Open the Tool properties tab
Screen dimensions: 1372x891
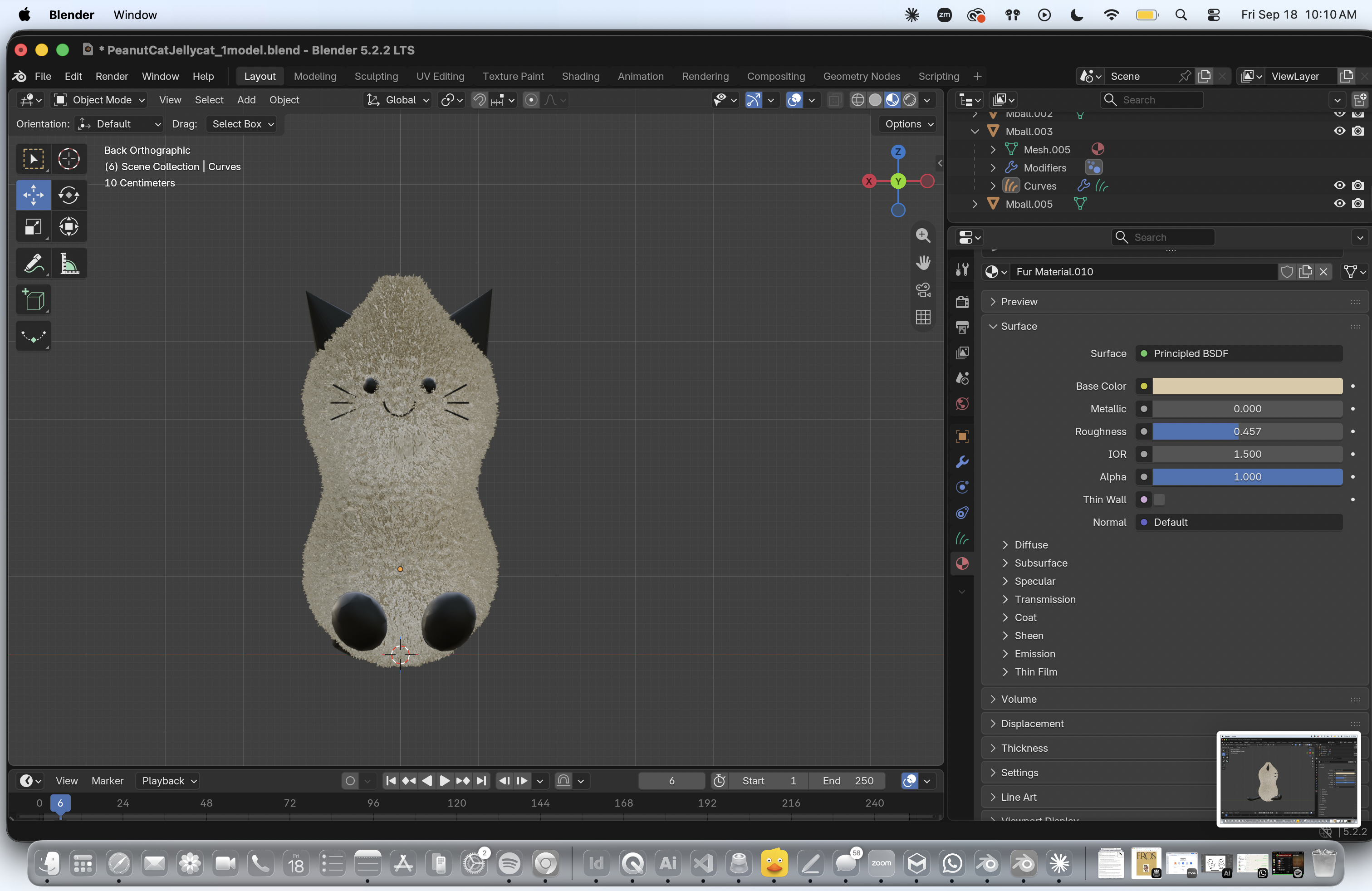pyautogui.click(x=962, y=270)
